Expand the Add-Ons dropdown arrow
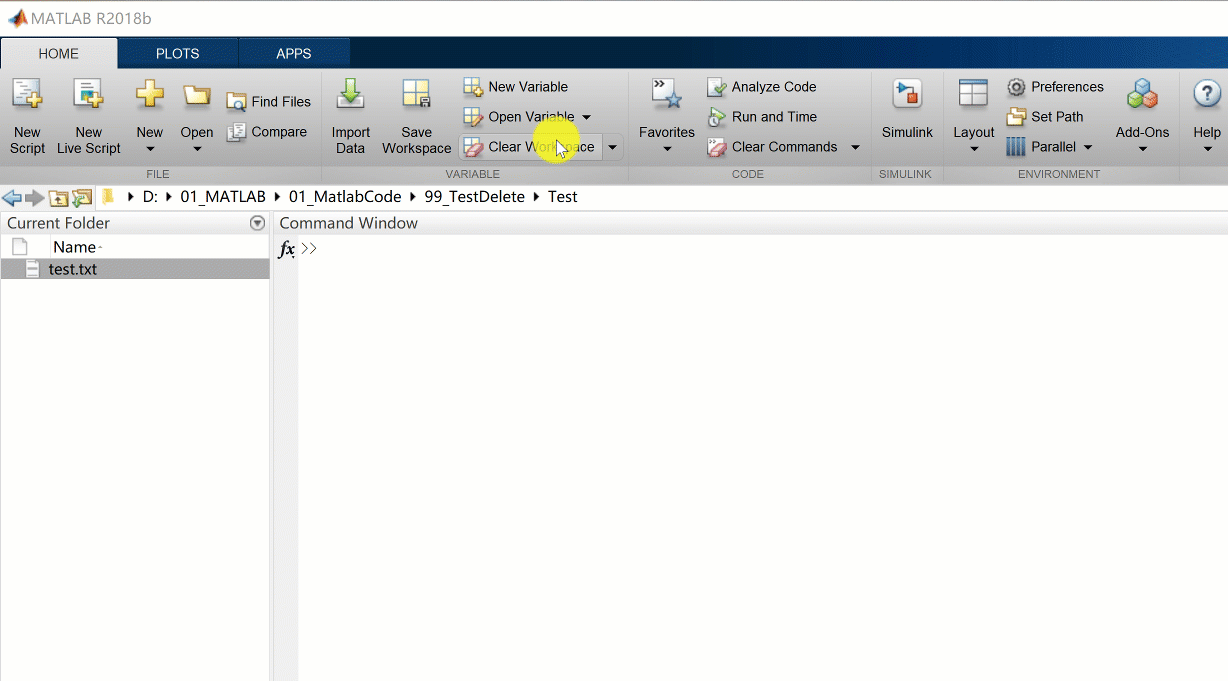This screenshot has height=681, width=1228. 1143,150
